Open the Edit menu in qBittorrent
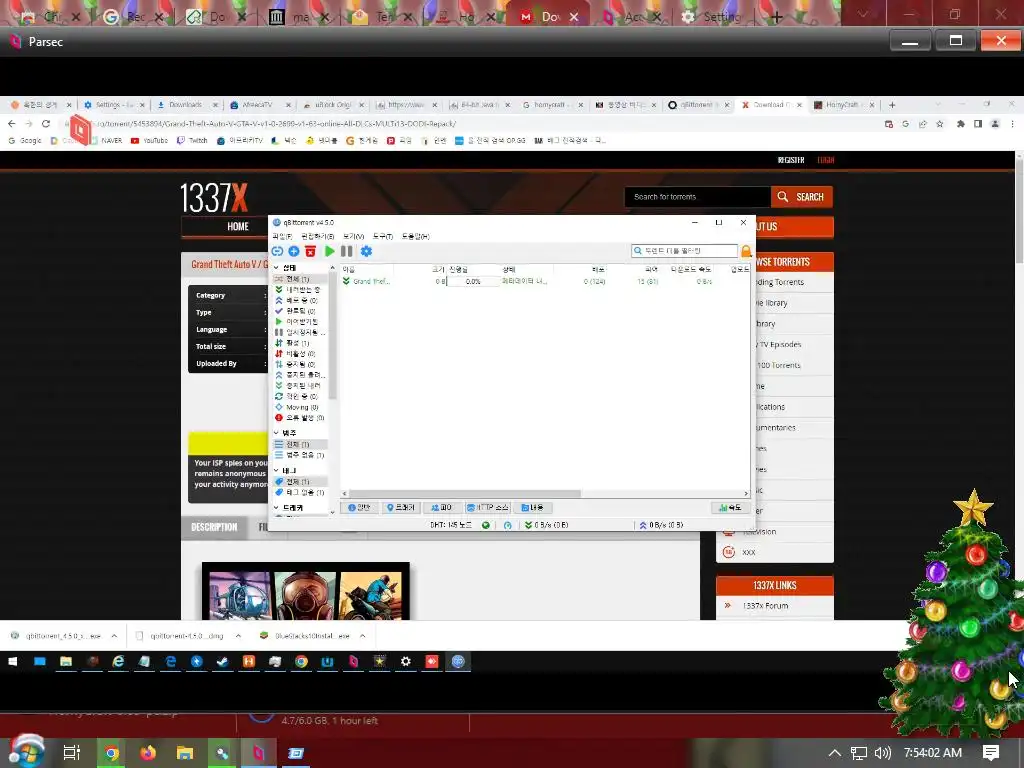Screen dimensions: 1024x768 tap(317, 236)
